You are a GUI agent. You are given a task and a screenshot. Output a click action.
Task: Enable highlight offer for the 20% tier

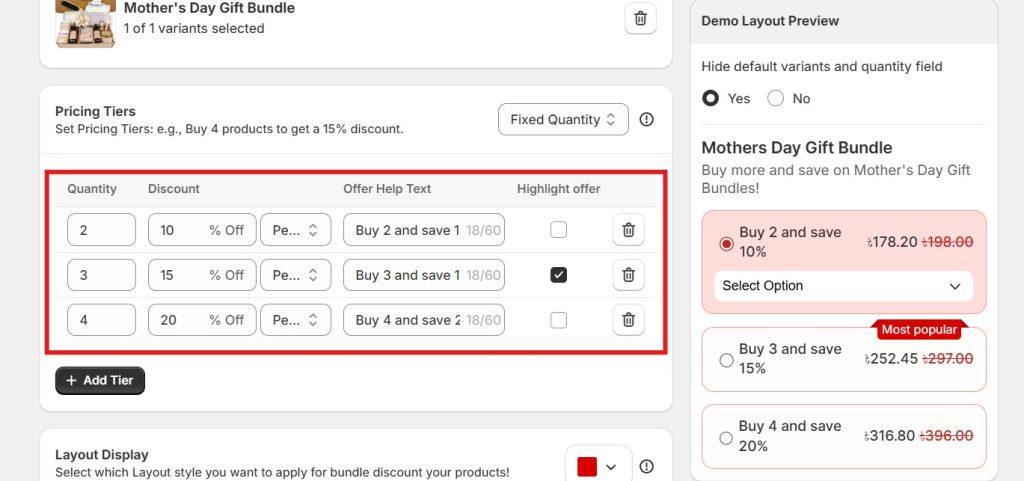[x=558, y=320]
